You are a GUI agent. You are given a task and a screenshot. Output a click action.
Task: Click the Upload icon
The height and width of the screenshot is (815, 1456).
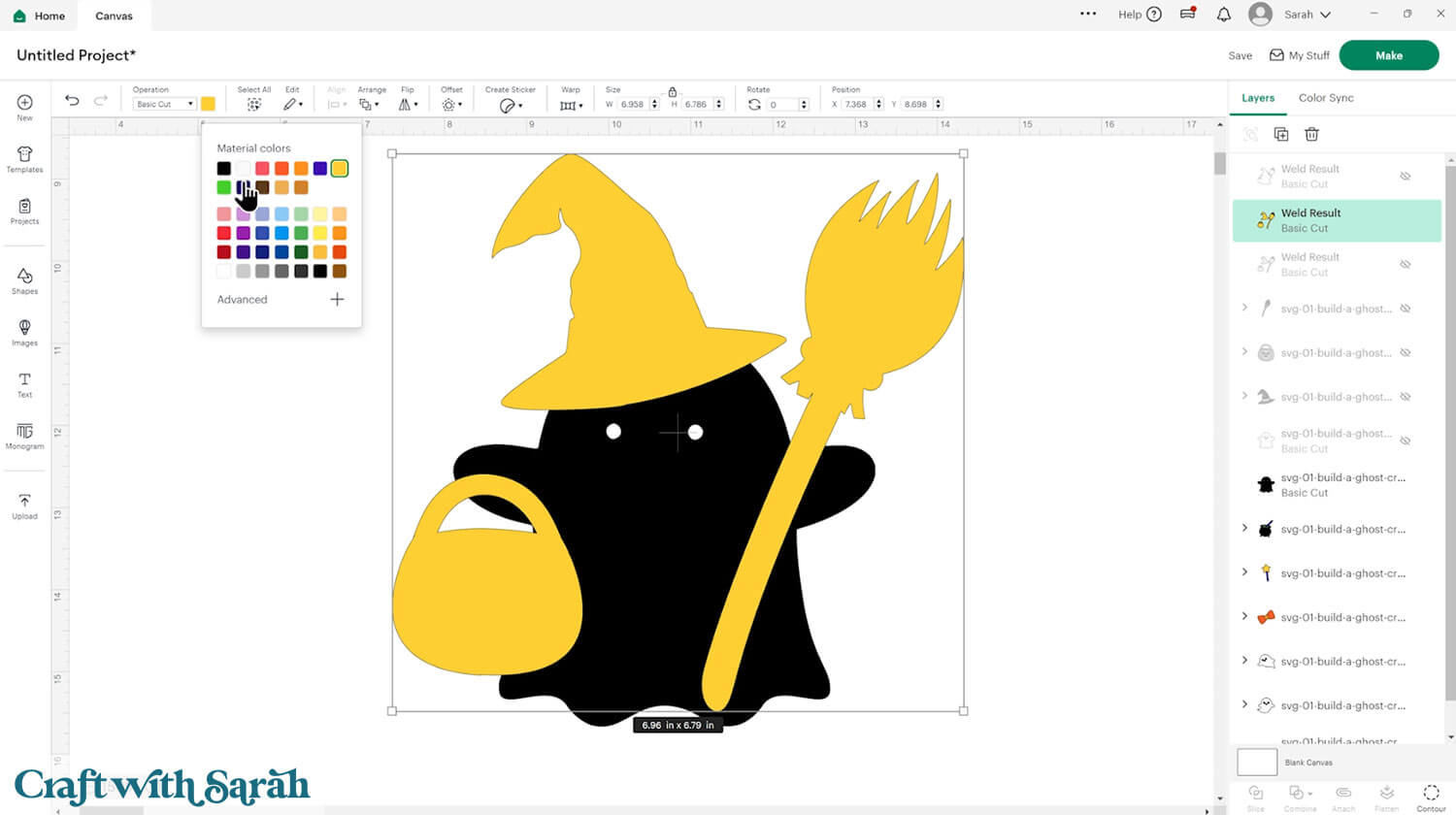24,506
